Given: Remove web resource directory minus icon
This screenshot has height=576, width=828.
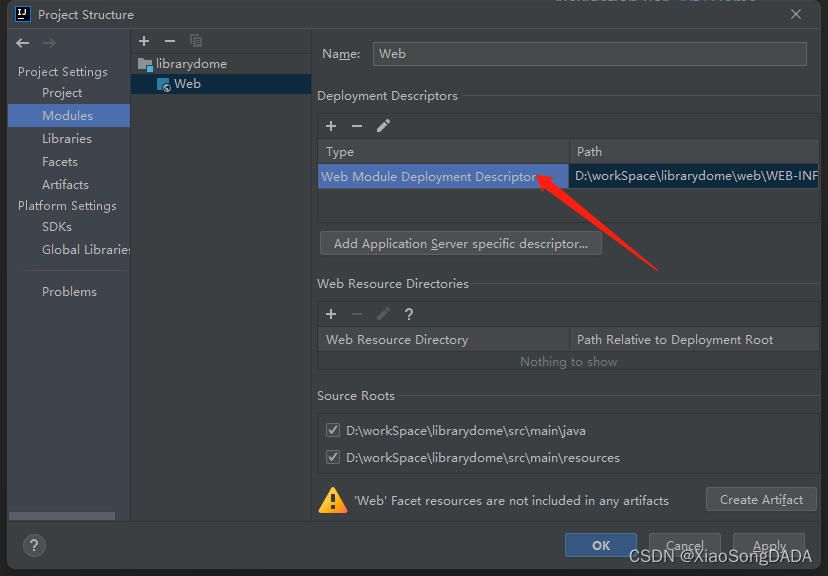Looking at the screenshot, I should [357, 314].
